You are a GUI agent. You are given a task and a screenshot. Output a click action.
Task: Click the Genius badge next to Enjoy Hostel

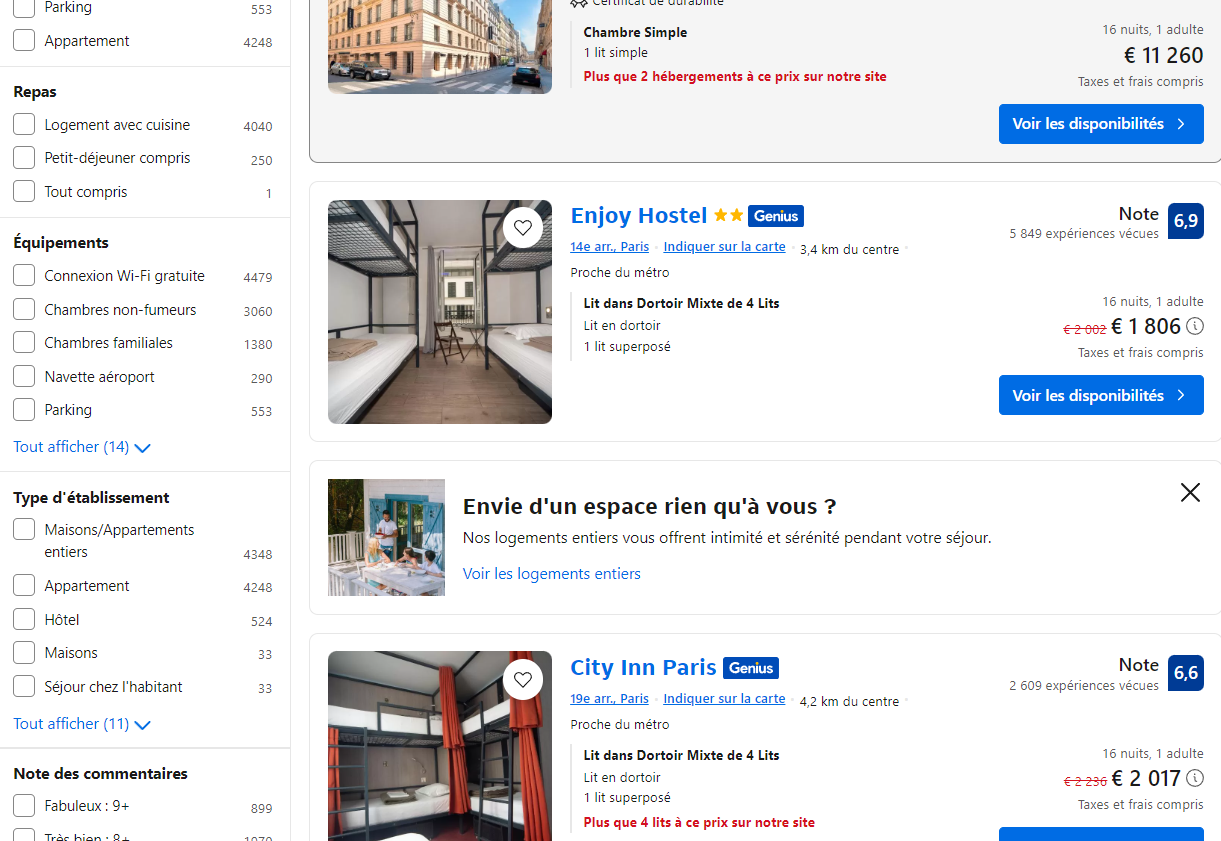776,216
